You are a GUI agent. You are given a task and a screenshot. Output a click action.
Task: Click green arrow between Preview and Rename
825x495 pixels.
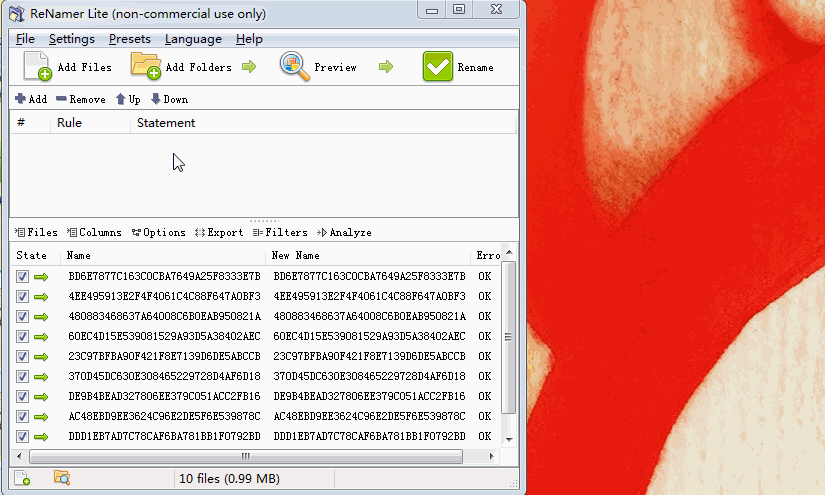[x=386, y=67]
